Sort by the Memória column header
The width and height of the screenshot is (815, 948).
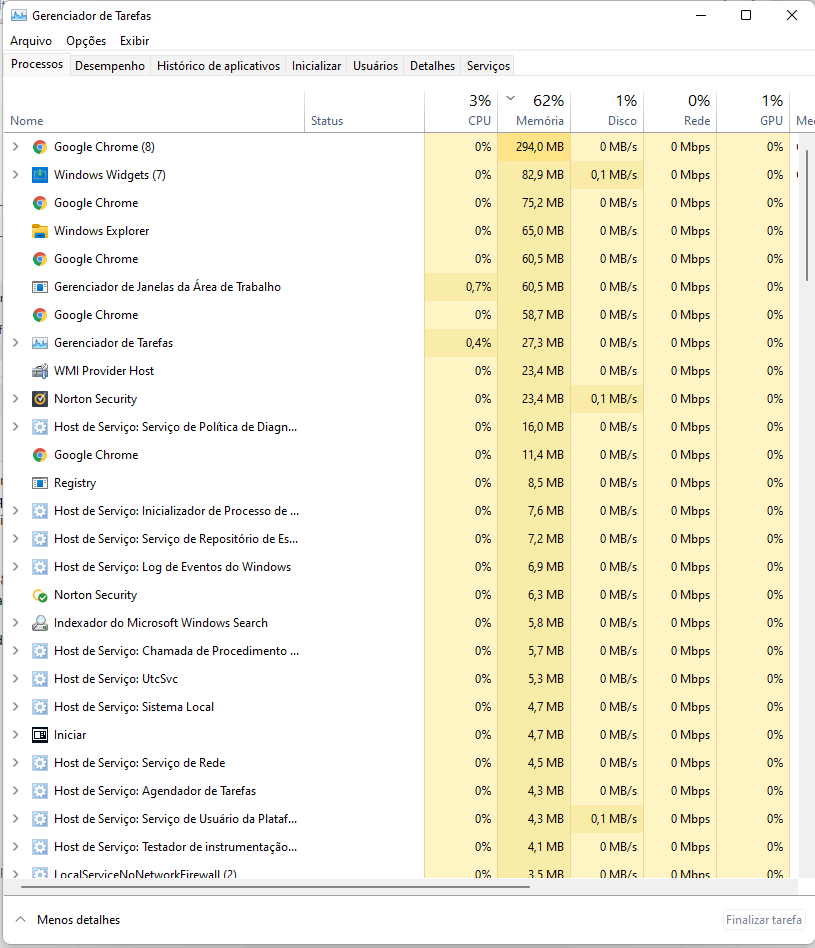534,112
